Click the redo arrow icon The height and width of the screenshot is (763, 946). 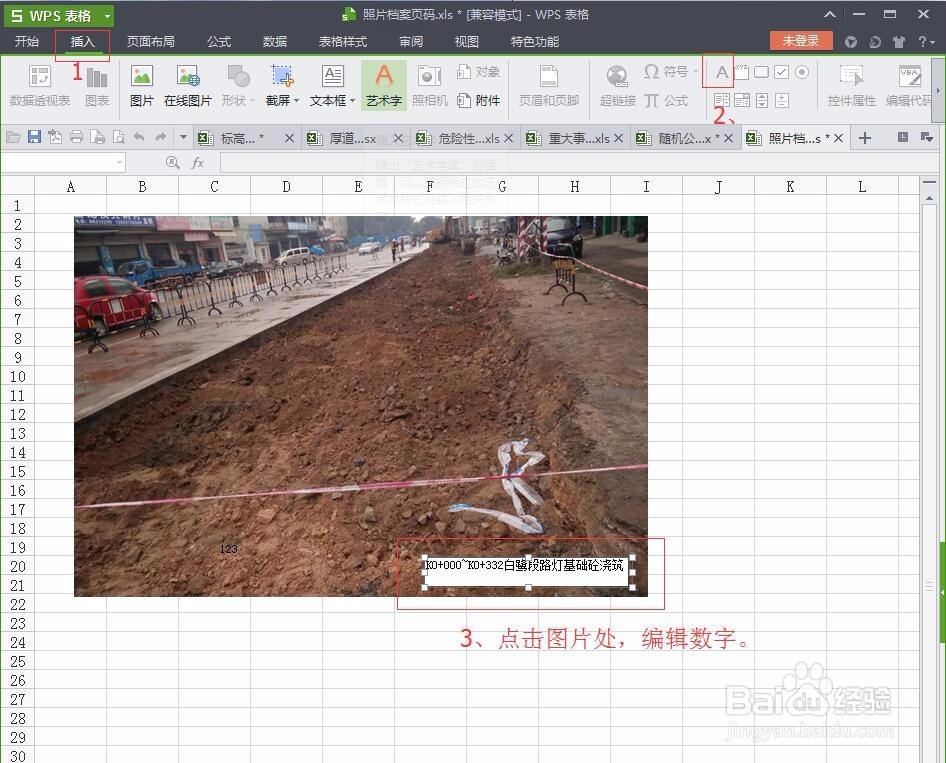[160, 138]
